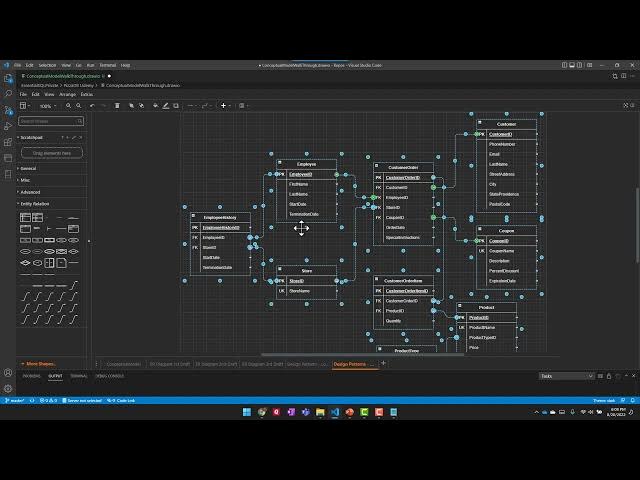Open the Search view in the activity bar
640x480 pixels.
click(x=8, y=93)
